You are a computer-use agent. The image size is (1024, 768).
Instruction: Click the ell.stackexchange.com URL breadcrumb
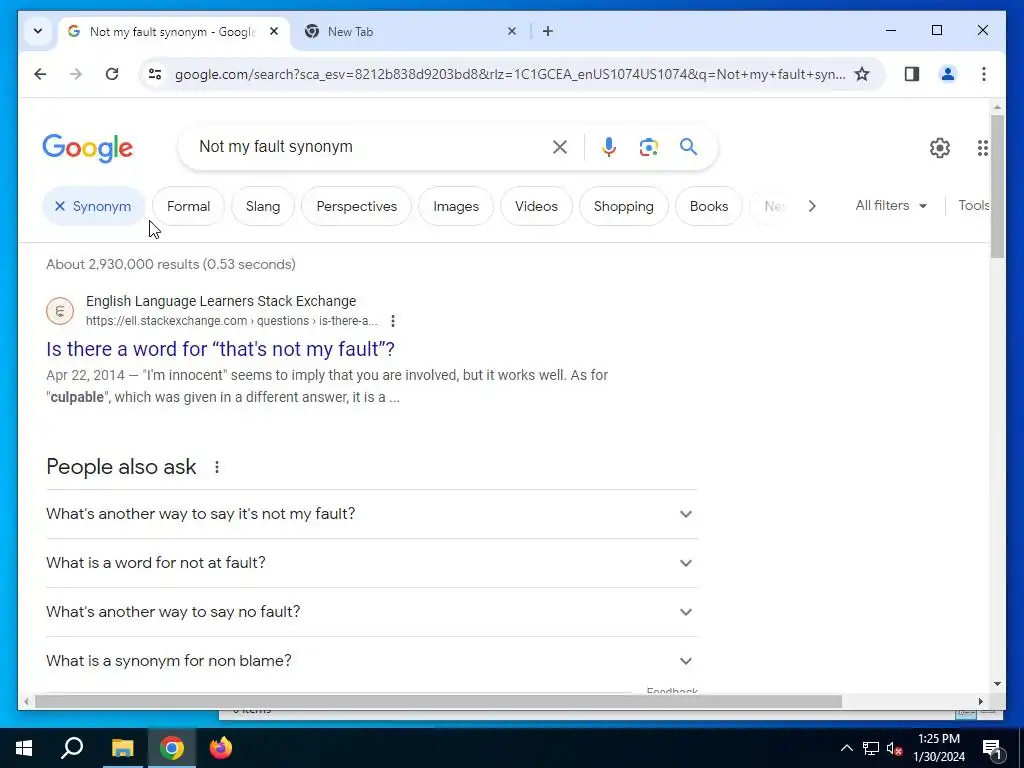[x=231, y=321]
